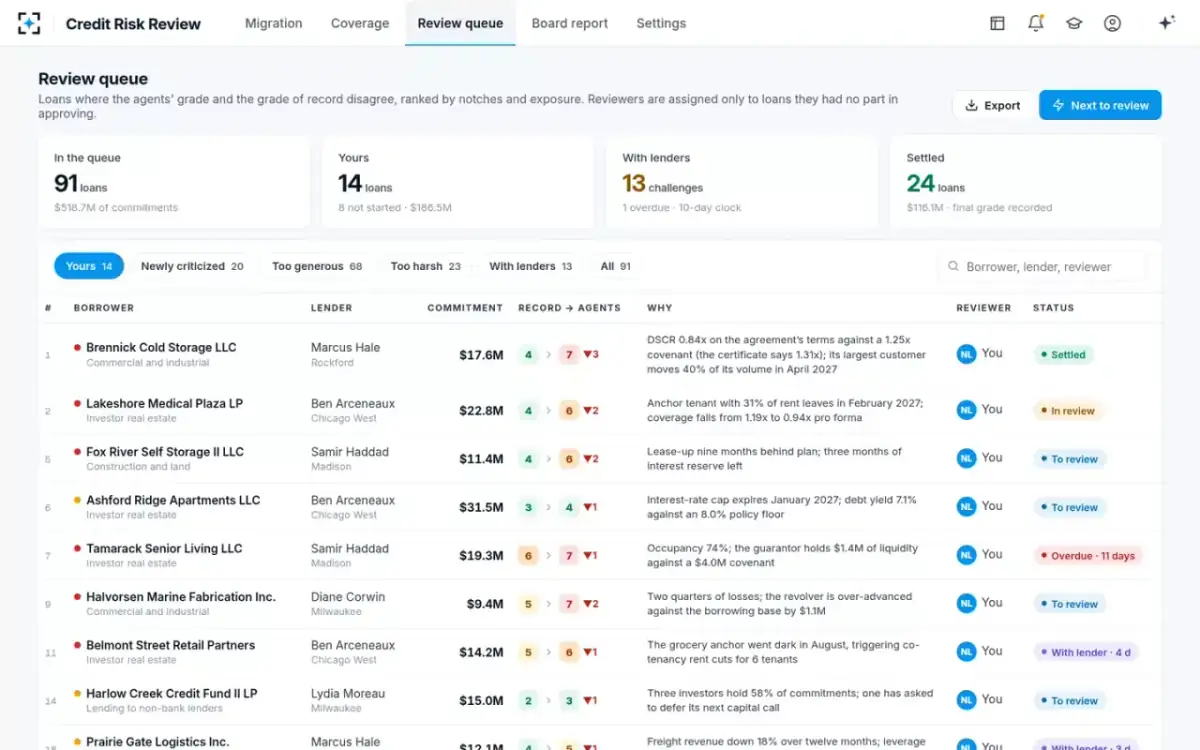This screenshot has width=1200, height=750.
Task: Click the NL reviewer avatar for Fox River Self Storage
Action: coord(966,458)
